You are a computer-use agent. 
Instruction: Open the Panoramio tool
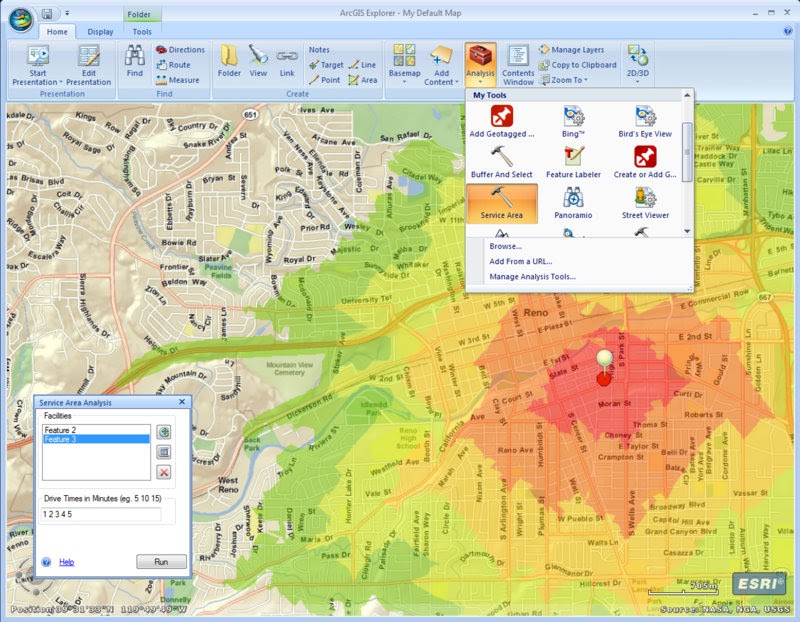(x=573, y=204)
